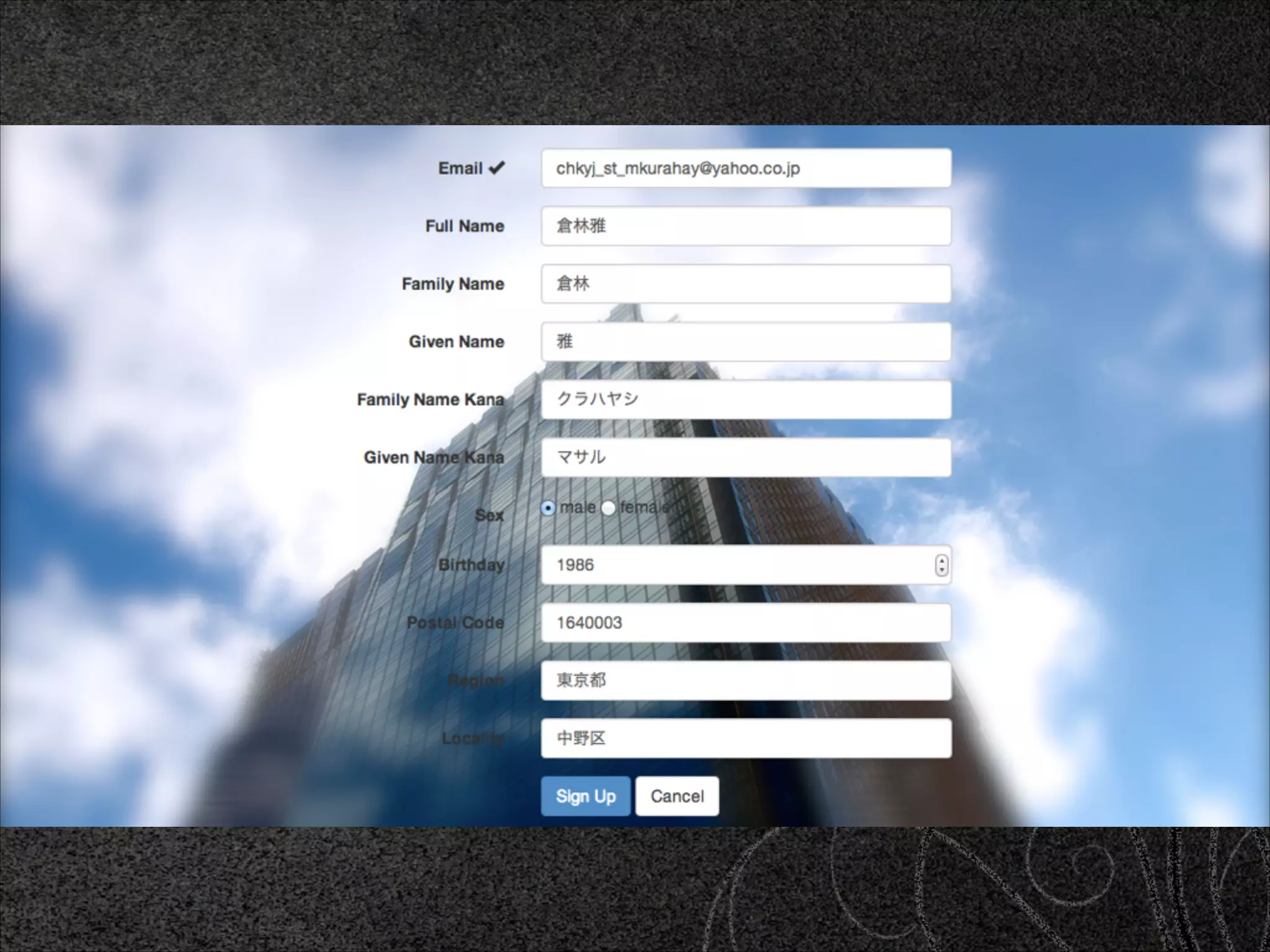Click the Birthday label
Viewport: 1270px width, 952px height.
click(x=471, y=565)
